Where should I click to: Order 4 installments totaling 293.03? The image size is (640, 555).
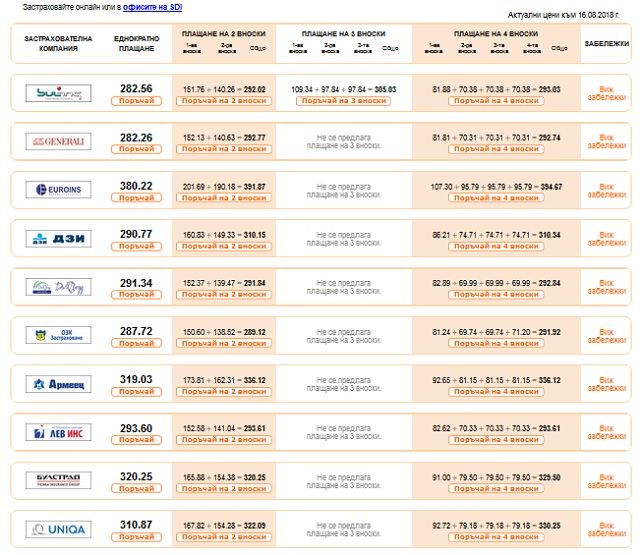tap(496, 101)
